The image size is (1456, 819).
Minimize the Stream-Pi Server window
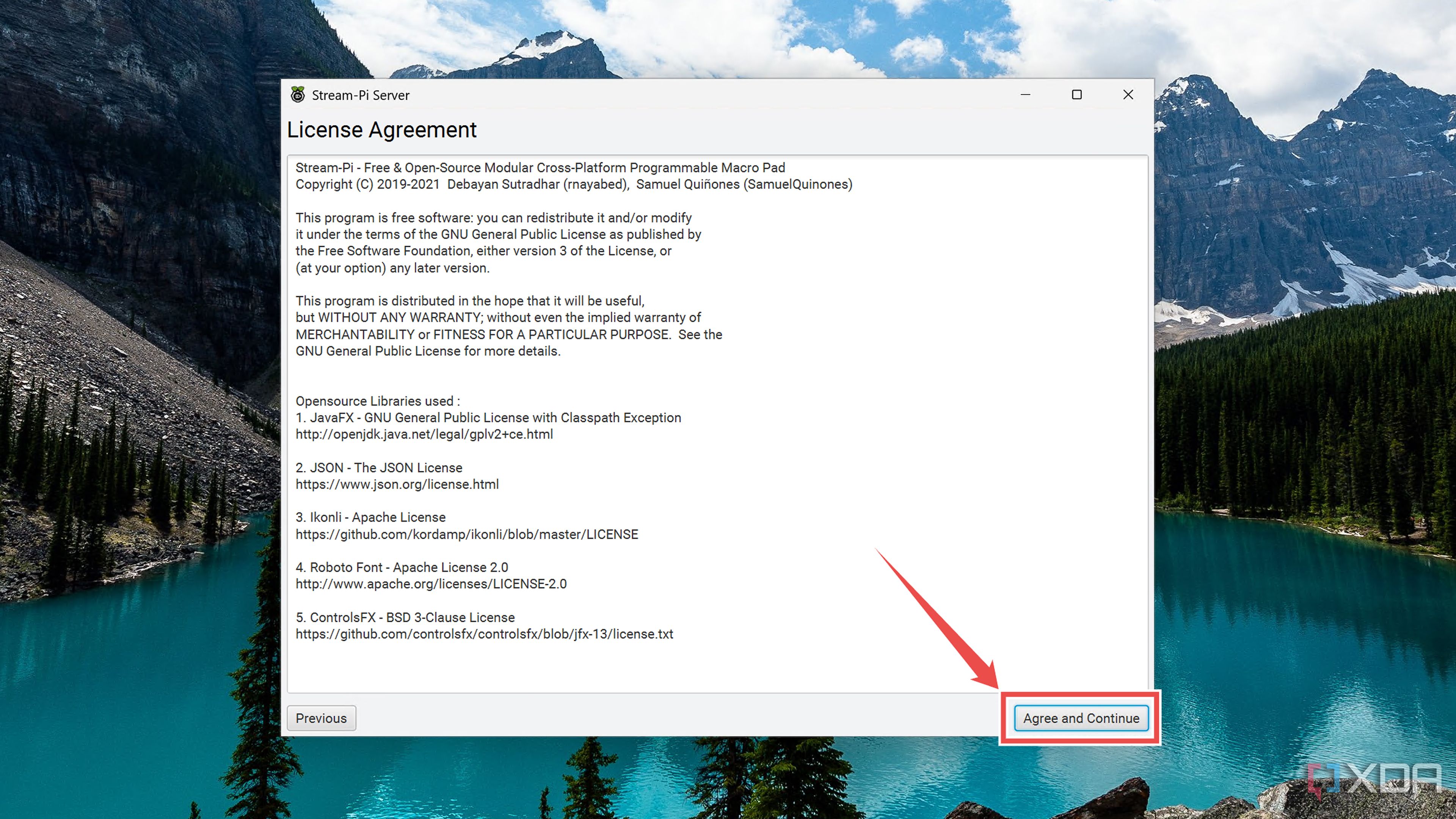click(x=1025, y=94)
